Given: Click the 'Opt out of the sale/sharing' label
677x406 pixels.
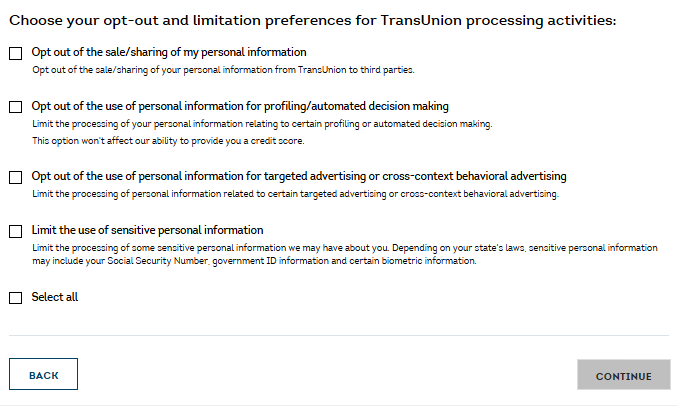Looking at the screenshot, I should (x=168, y=52).
